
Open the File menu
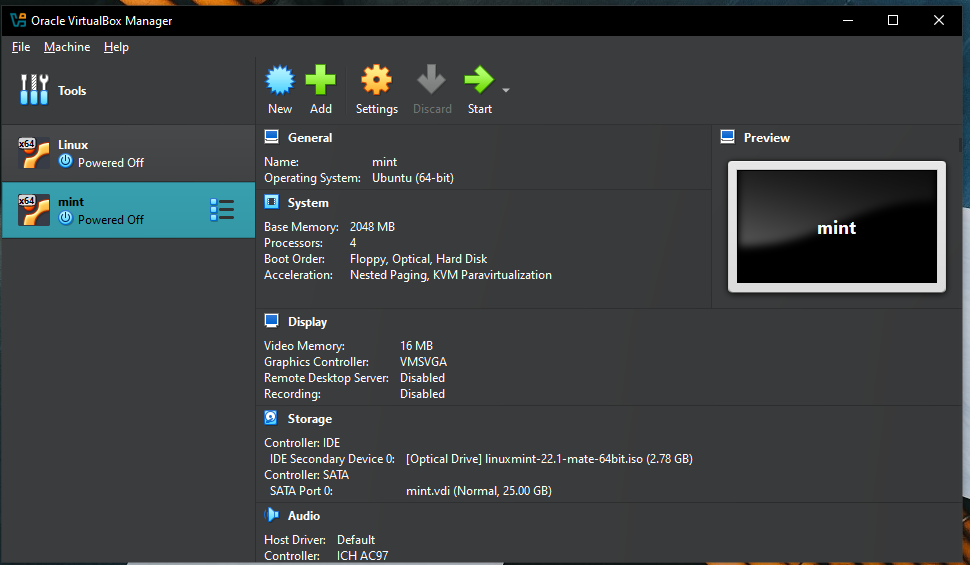click(21, 47)
